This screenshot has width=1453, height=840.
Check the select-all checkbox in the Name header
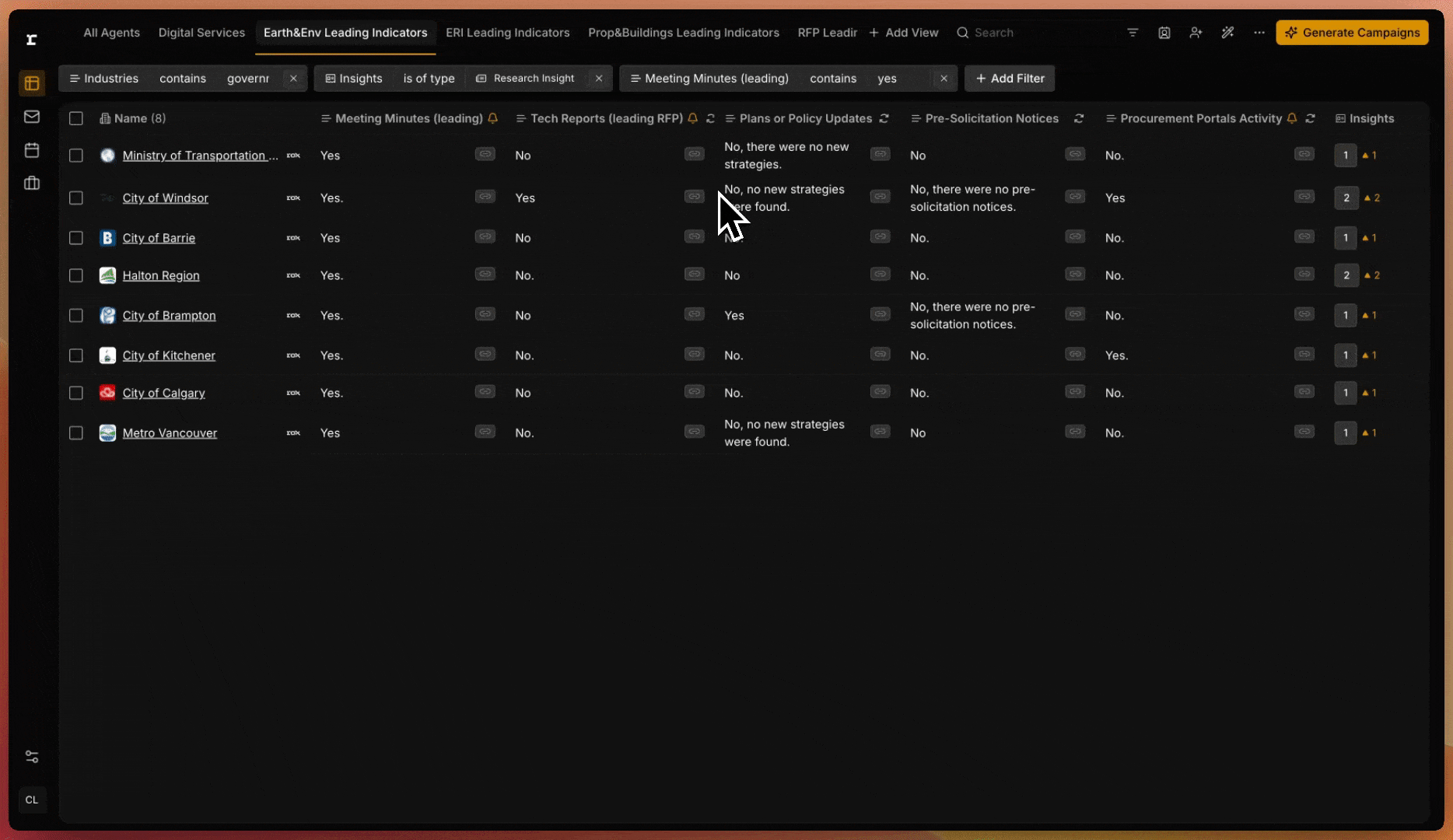[x=76, y=118]
